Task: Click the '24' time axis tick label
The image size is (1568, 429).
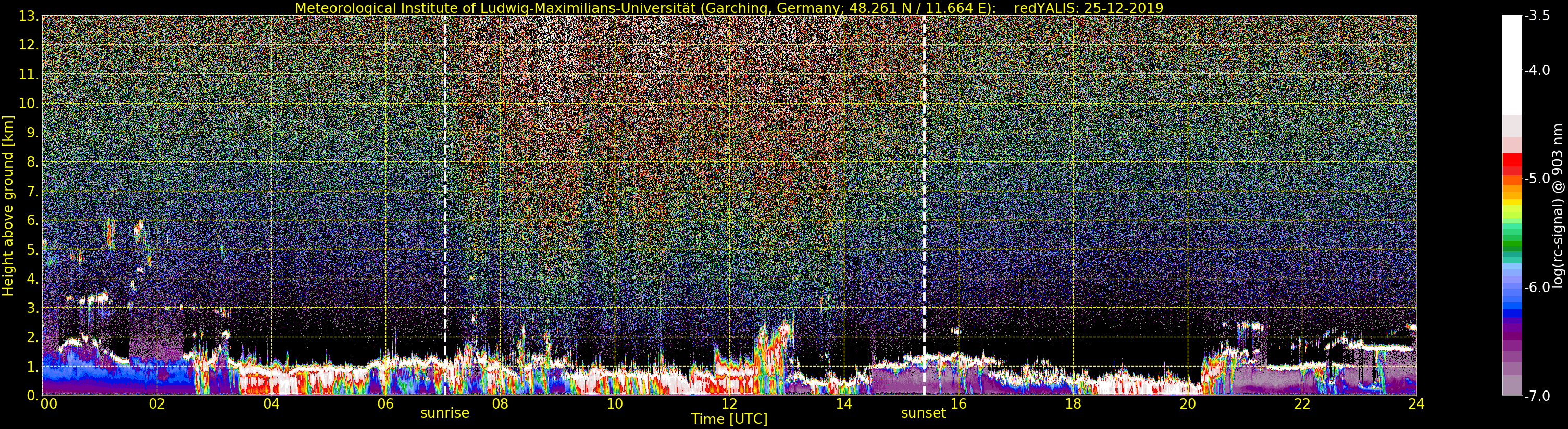Action: [1416, 404]
